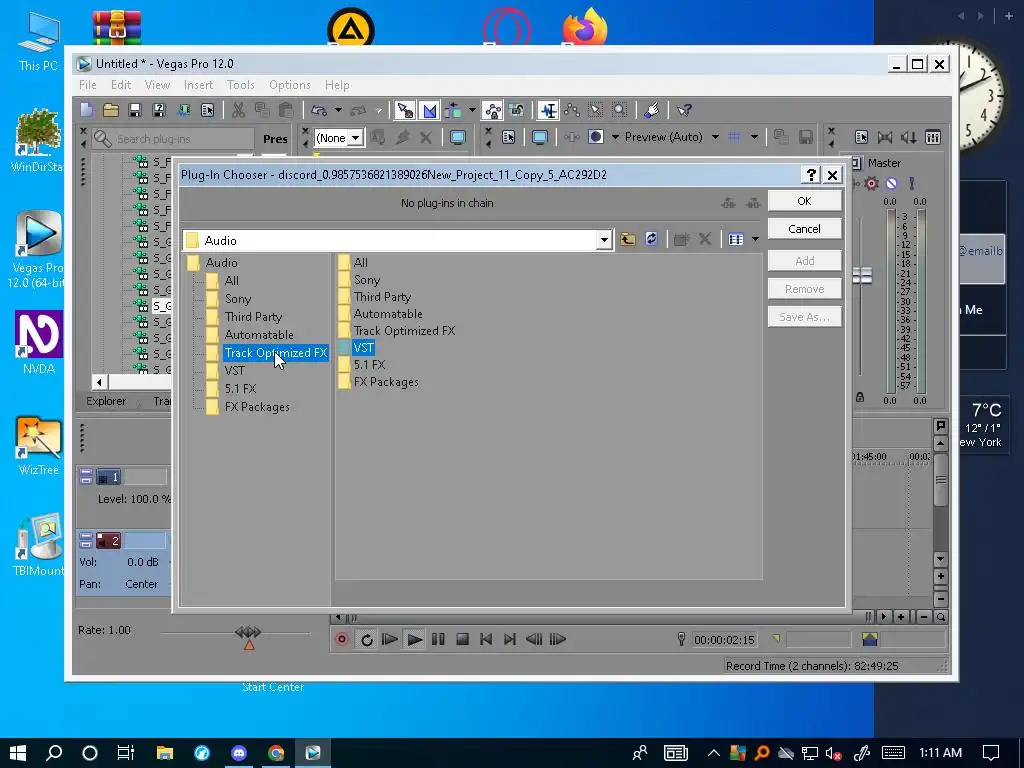Click Cancel in the Plug-In Chooser
The width and height of the screenshot is (1024, 768).
tap(805, 229)
